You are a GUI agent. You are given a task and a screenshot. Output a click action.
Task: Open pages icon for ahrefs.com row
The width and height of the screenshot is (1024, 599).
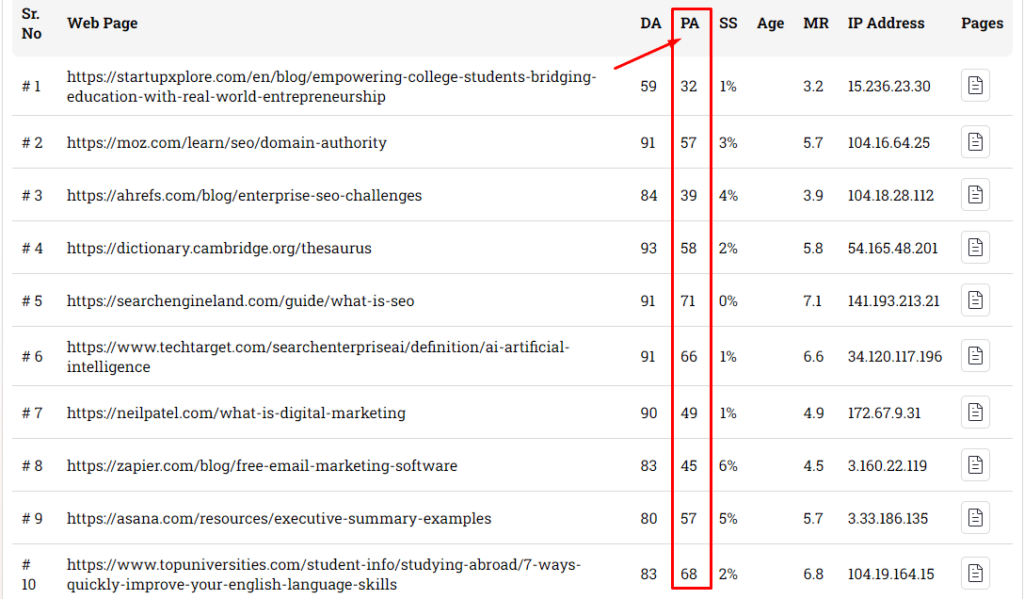pyautogui.click(x=975, y=195)
